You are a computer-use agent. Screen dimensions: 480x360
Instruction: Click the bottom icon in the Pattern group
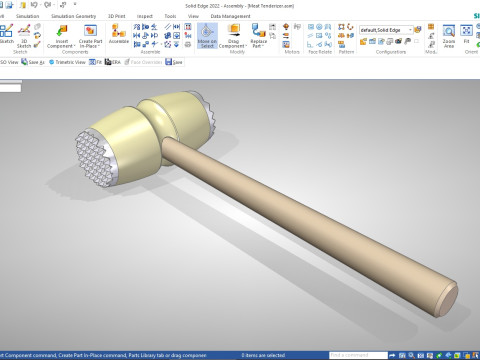[341, 44]
